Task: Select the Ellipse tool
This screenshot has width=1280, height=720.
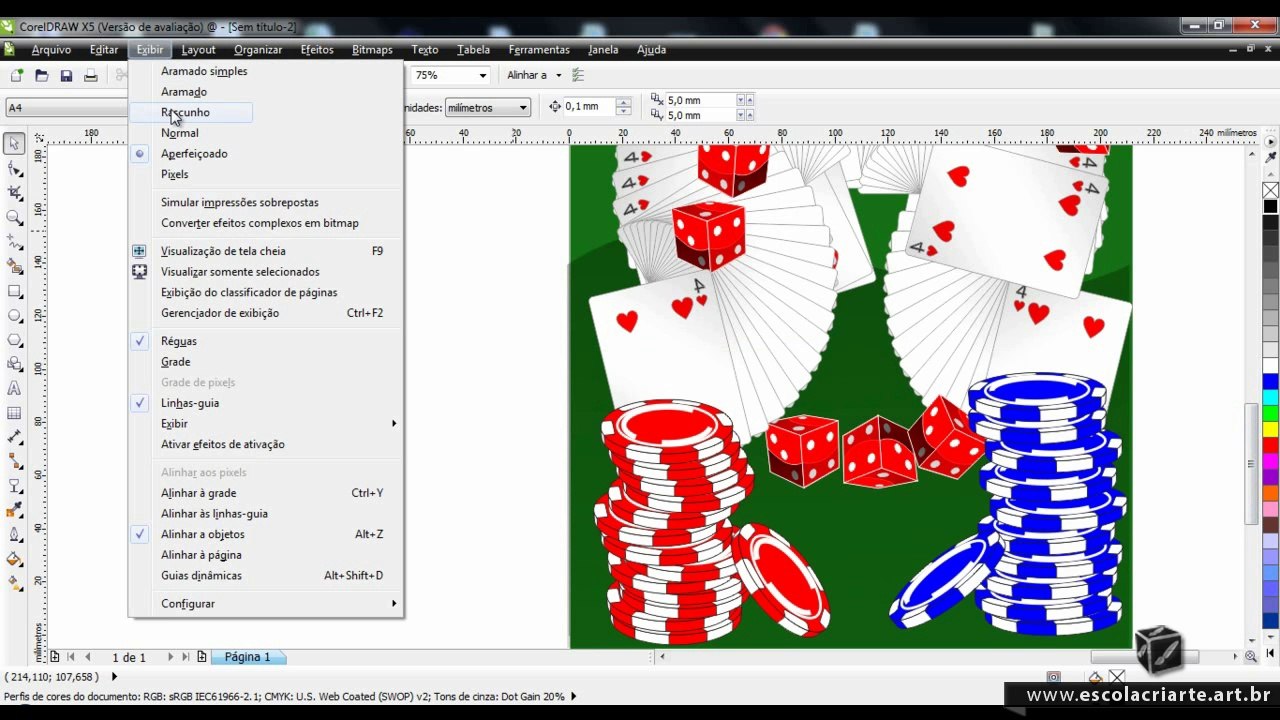Action: pos(14,316)
